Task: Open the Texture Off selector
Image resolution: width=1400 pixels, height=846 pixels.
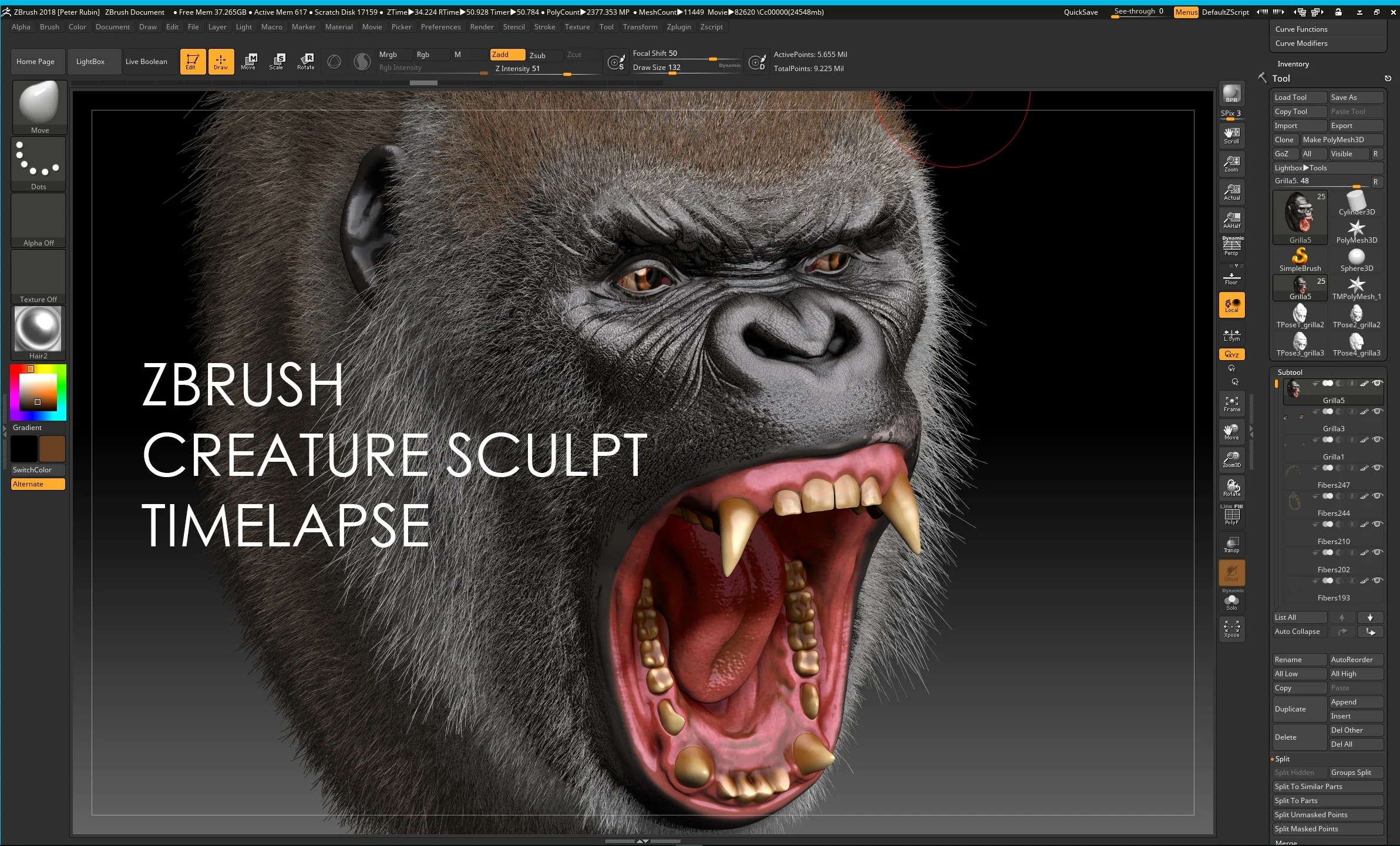Action: (38, 277)
